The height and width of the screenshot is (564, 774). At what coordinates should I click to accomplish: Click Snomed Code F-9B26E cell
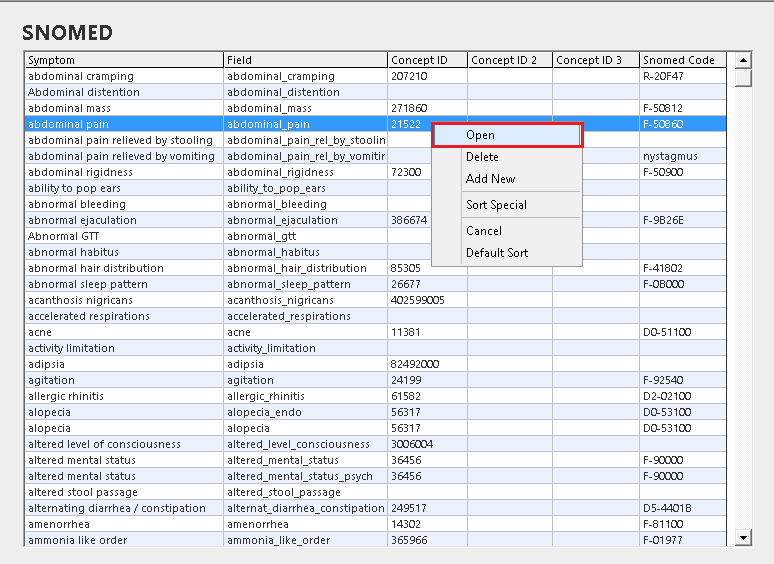point(683,220)
